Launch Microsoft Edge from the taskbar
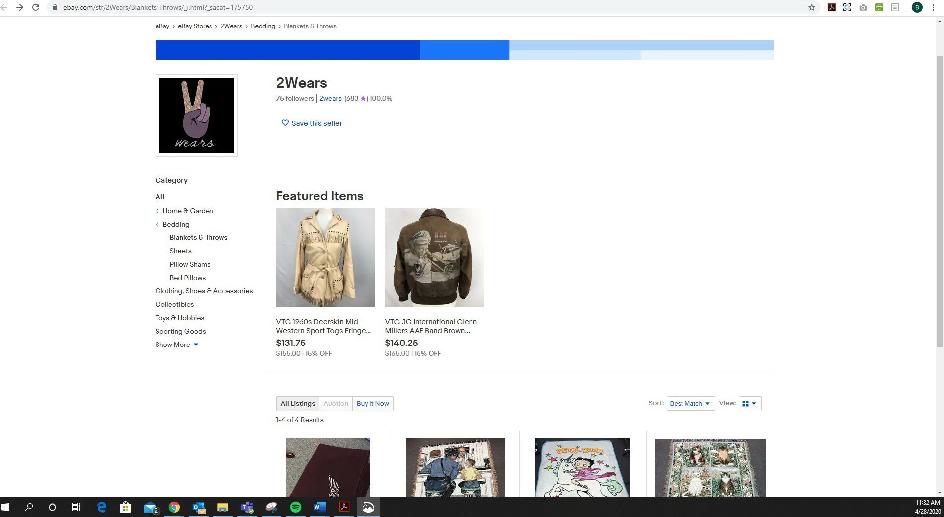 pyautogui.click(x=101, y=507)
